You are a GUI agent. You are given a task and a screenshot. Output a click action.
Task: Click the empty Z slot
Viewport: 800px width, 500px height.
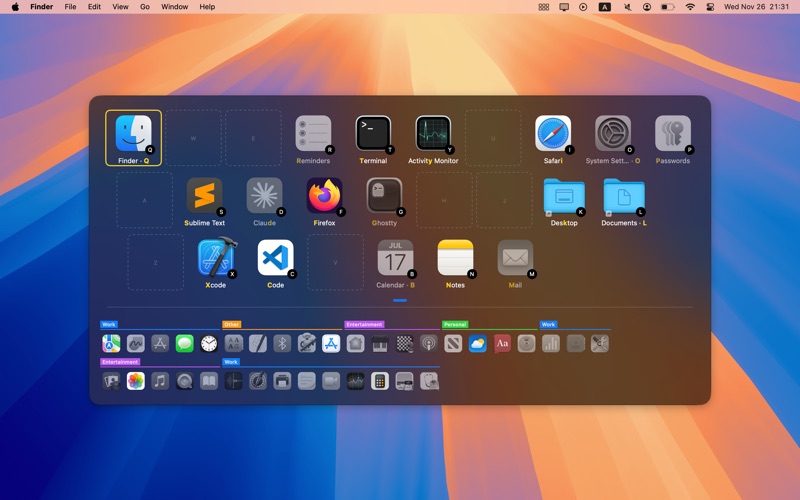click(x=156, y=262)
